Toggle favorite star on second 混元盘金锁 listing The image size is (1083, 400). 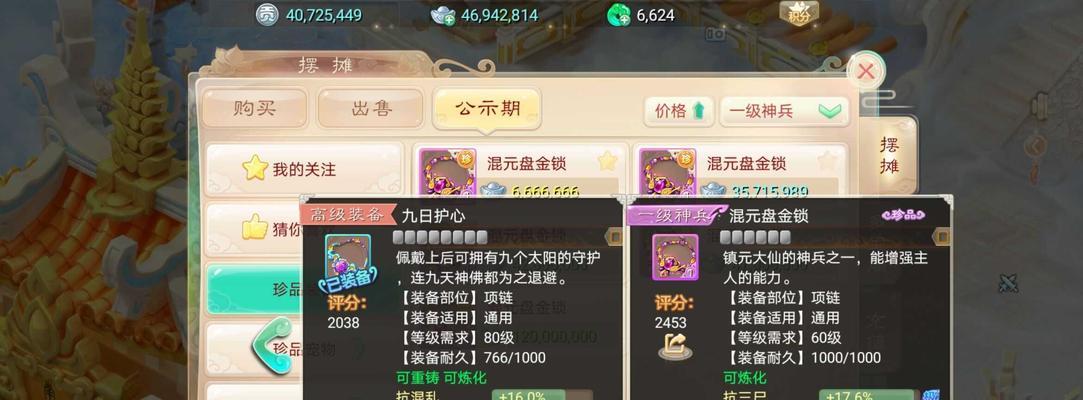point(827,162)
